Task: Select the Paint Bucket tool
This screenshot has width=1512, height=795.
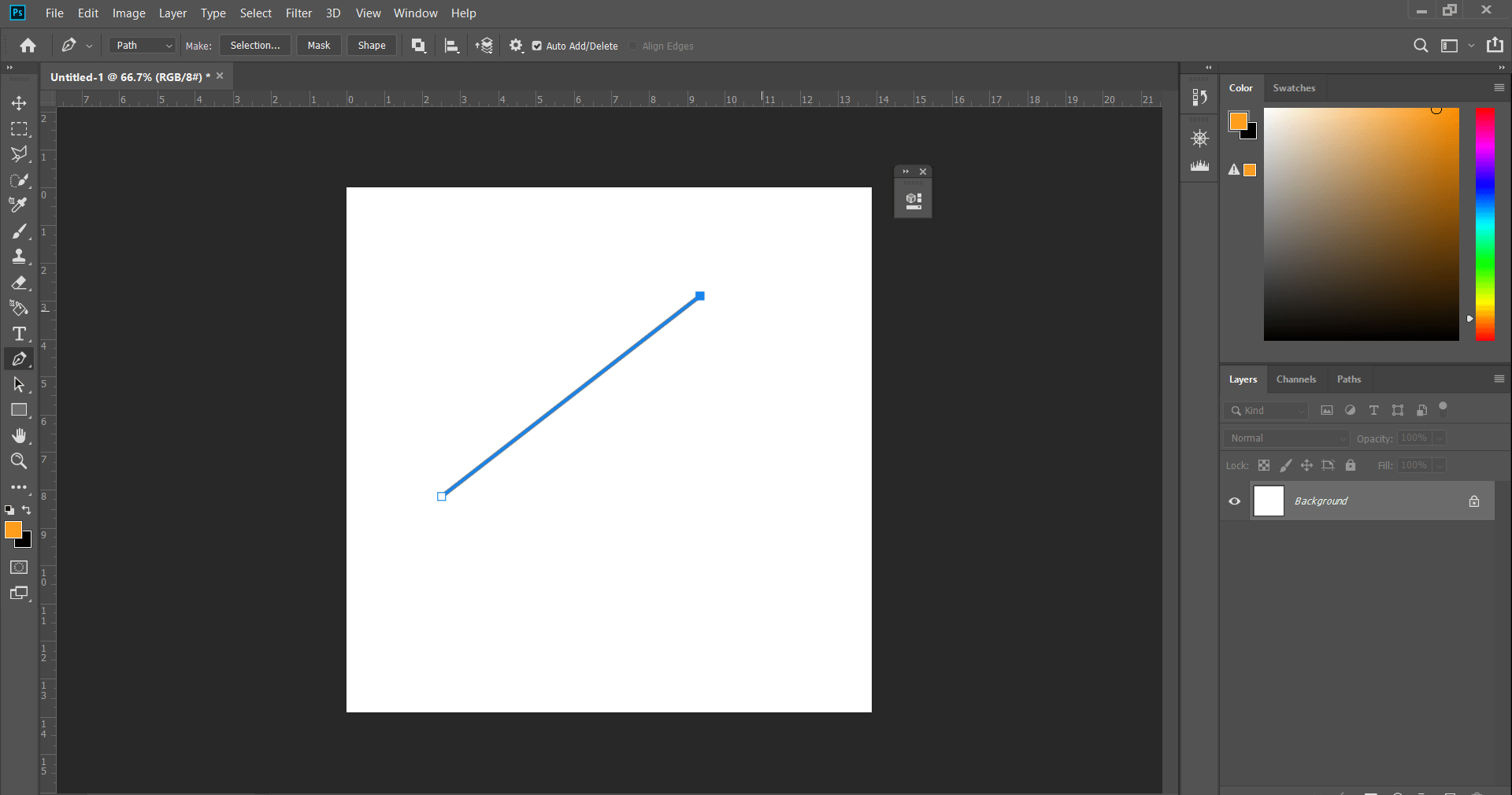Action: tap(19, 308)
